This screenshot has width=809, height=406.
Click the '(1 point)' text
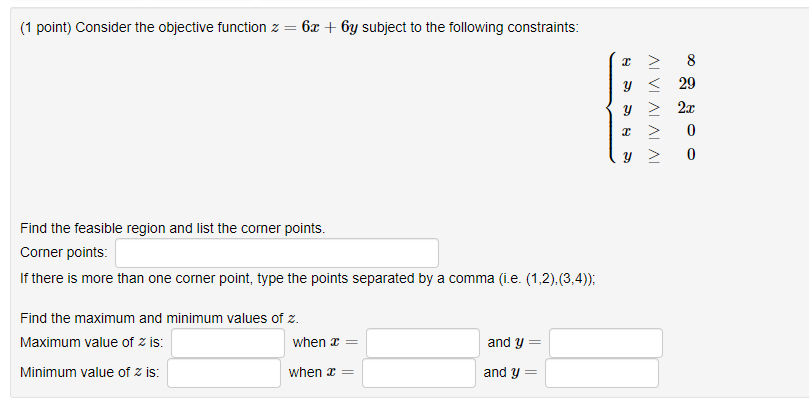45,27
